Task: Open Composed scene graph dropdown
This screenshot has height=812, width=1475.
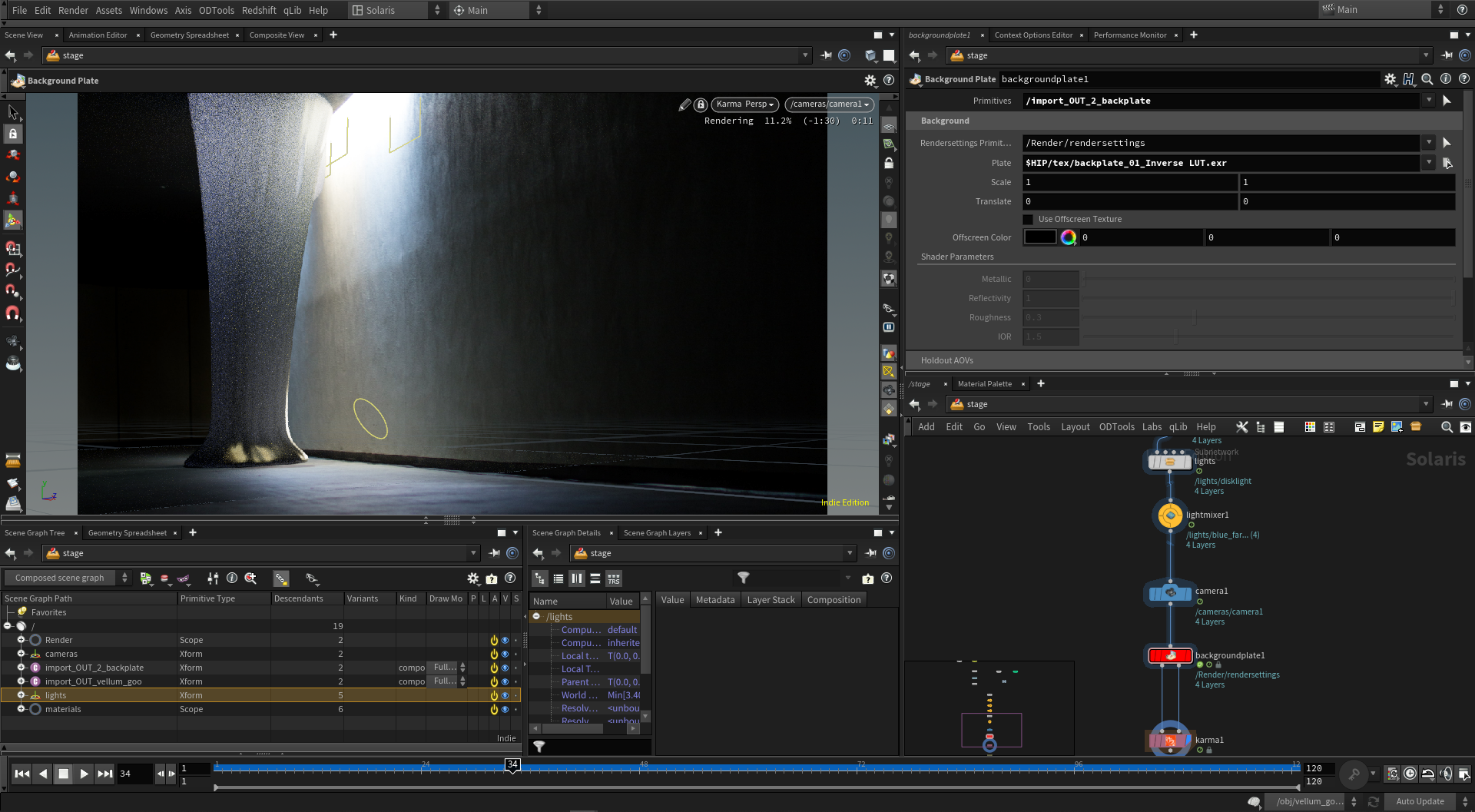Action: 67,578
